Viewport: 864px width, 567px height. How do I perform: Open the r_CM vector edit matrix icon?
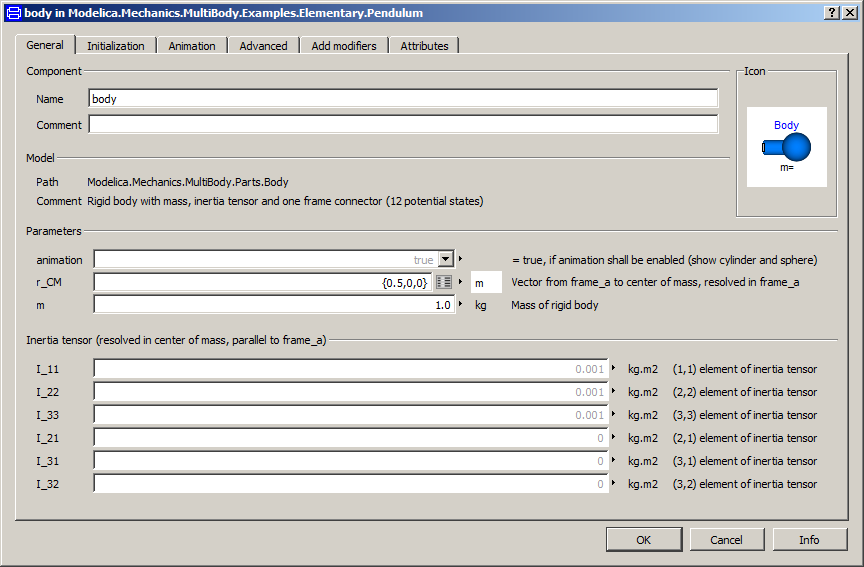[444, 283]
